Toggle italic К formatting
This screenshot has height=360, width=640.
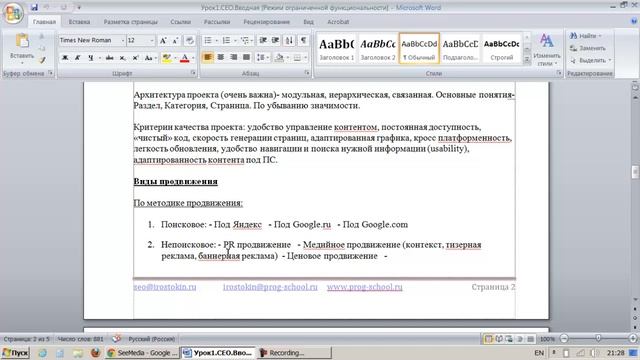[78, 58]
